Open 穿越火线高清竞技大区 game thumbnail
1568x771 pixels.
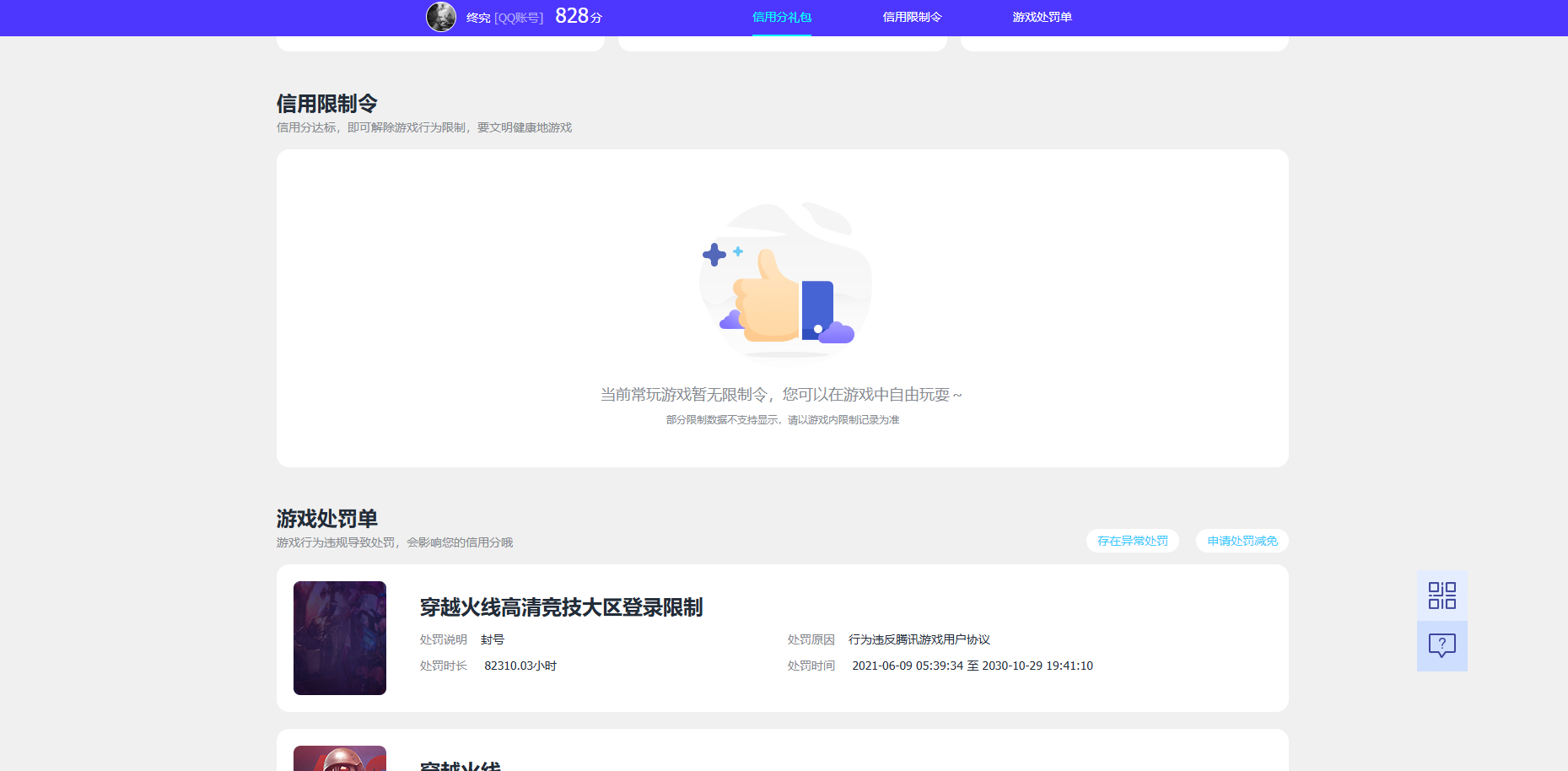pyautogui.click(x=340, y=638)
